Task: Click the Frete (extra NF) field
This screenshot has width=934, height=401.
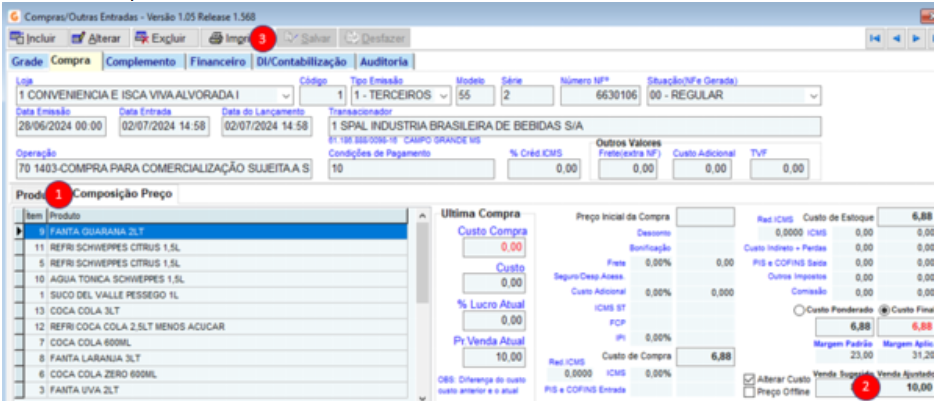Action: point(628,169)
